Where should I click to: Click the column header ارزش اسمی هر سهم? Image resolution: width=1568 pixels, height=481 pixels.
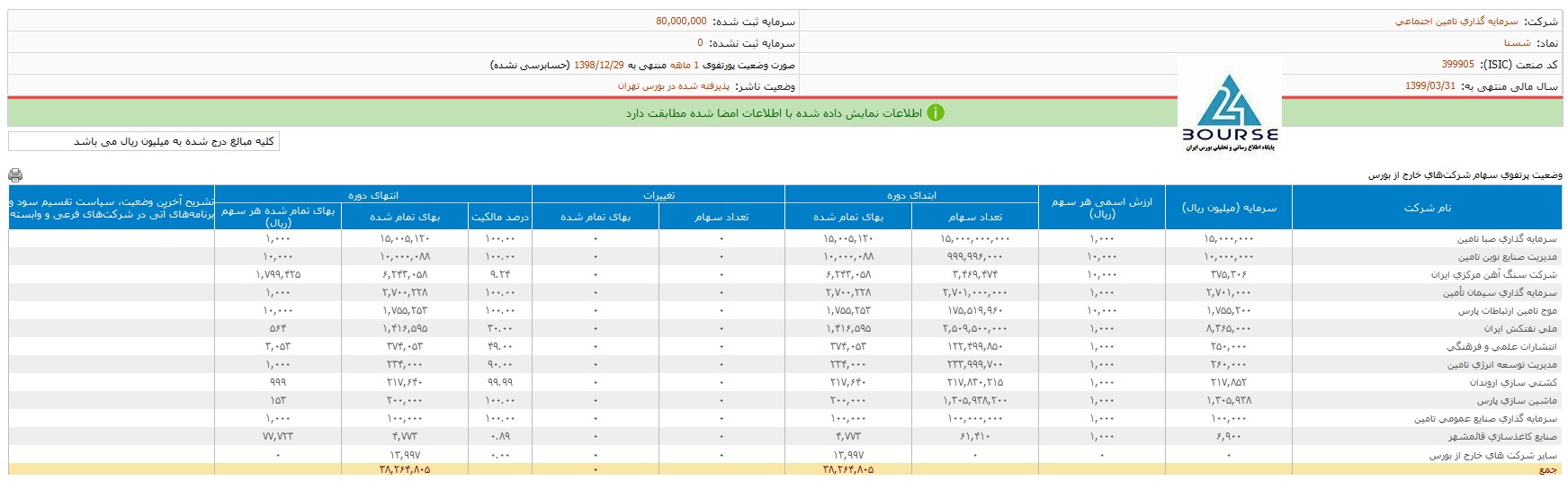pyautogui.click(x=1101, y=208)
